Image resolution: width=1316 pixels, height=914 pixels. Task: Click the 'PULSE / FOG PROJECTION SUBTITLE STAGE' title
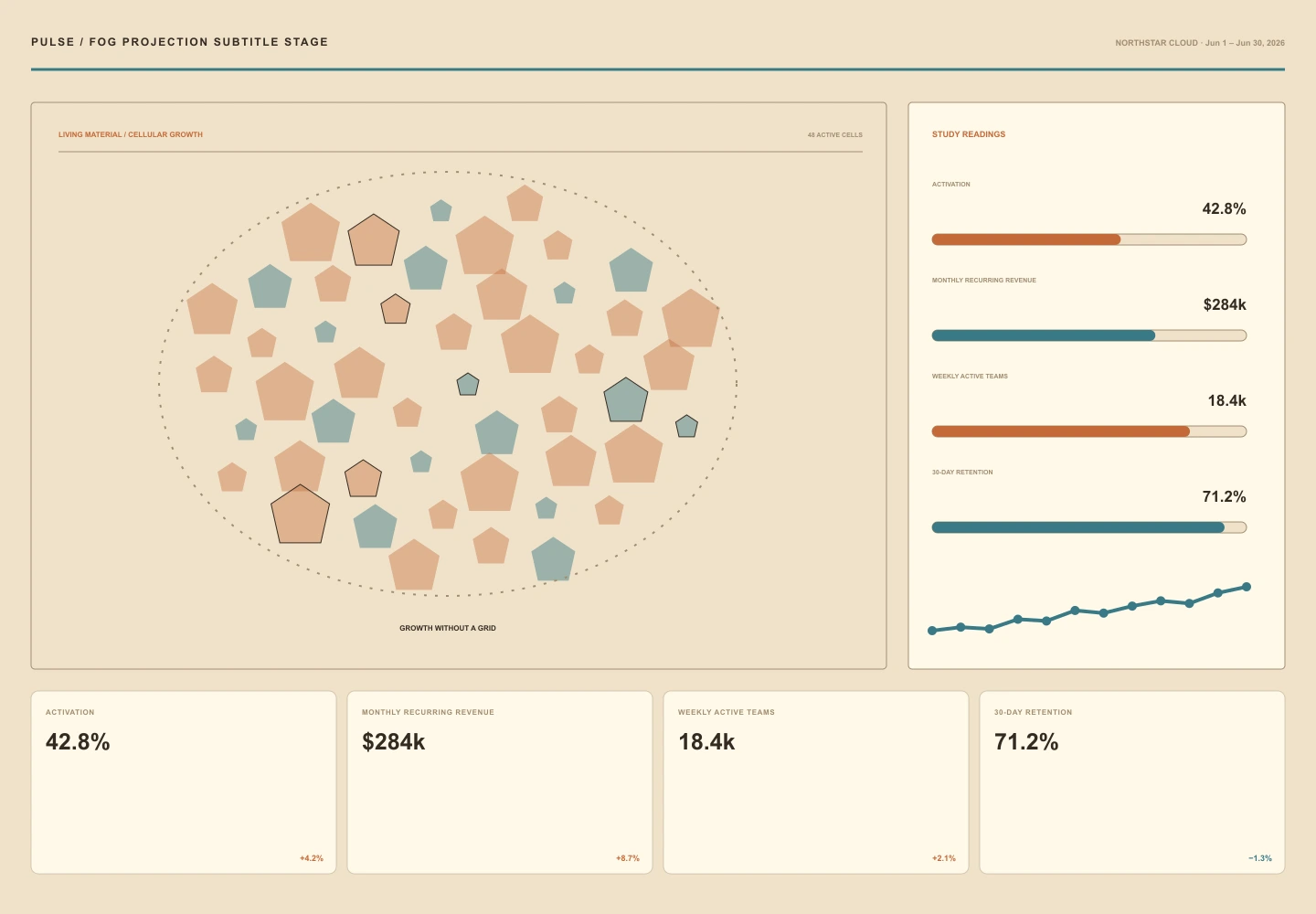coord(180,42)
